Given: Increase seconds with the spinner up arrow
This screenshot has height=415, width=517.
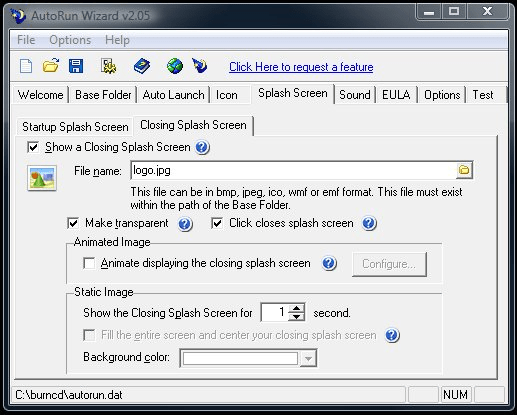Looking at the screenshot, I should click(x=296, y=308).
